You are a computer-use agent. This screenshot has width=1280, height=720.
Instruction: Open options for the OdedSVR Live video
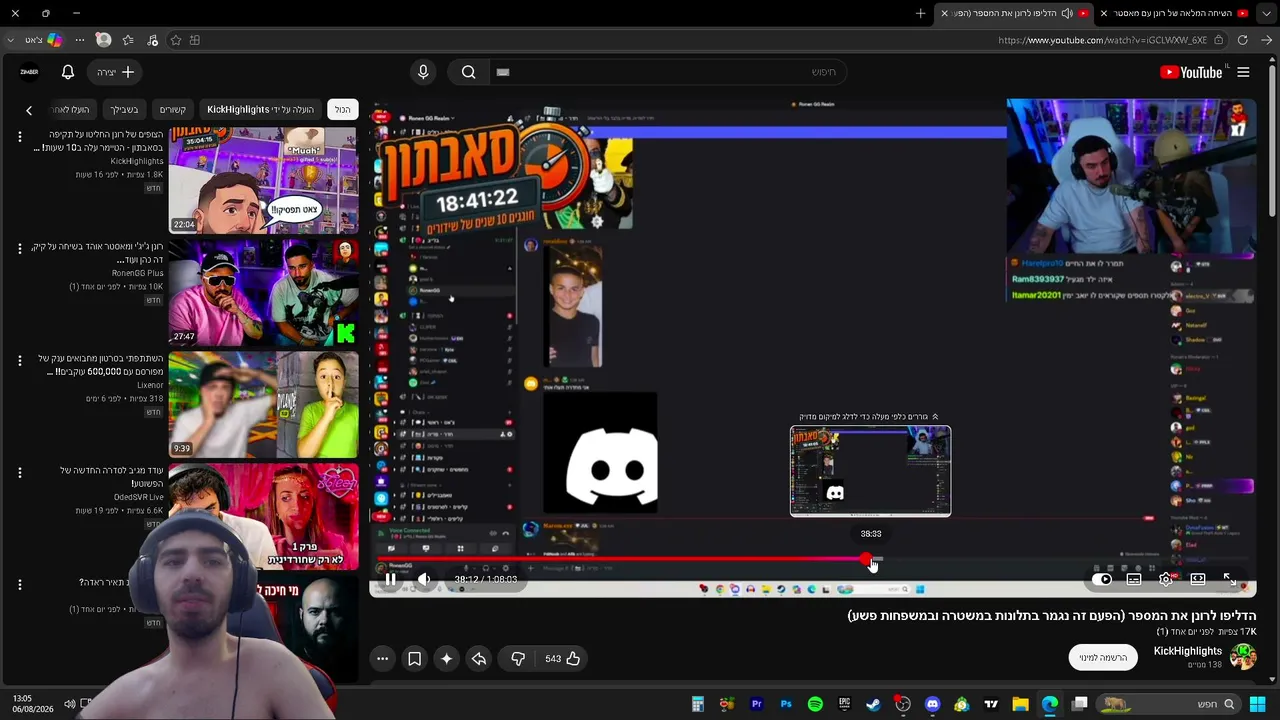point(19,472)
